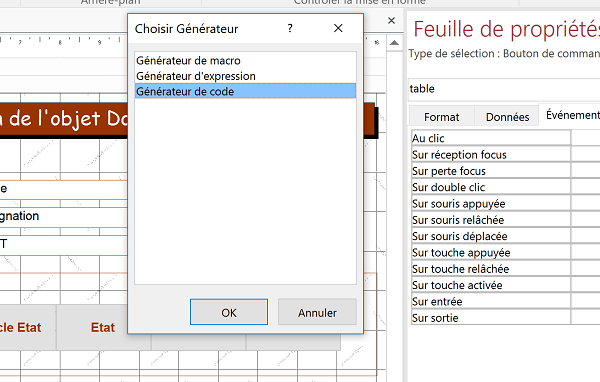The image size is (600, 382).
Task: Open the Événement tab
Action: (x=571, y=115)
